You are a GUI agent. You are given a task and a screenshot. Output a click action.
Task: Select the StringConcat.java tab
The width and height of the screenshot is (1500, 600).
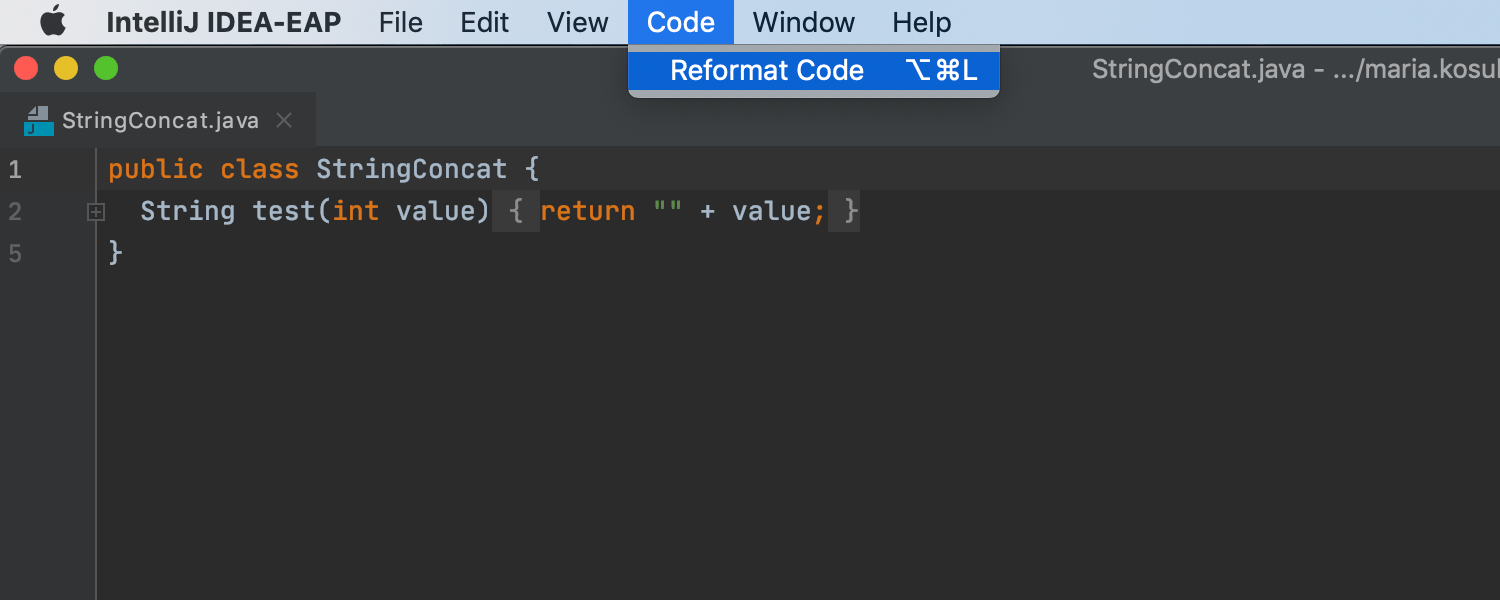coord(160,121)
